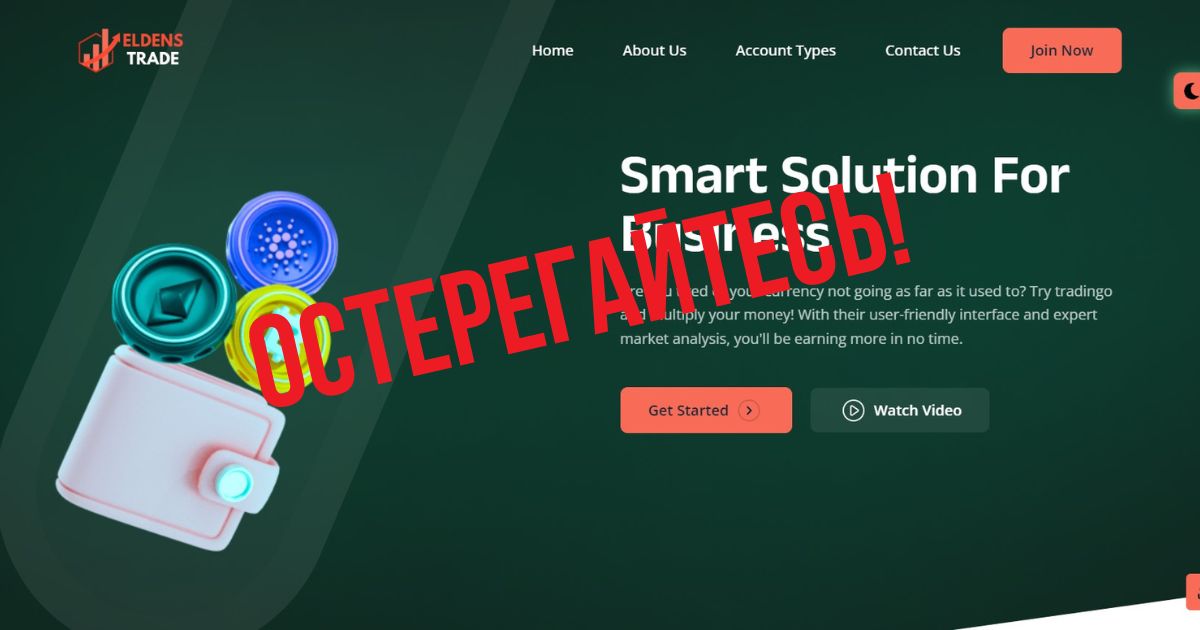Click the glowing clasp button on the wallet
This screenshot has width=1200, height=630.
tap(233, 485)
